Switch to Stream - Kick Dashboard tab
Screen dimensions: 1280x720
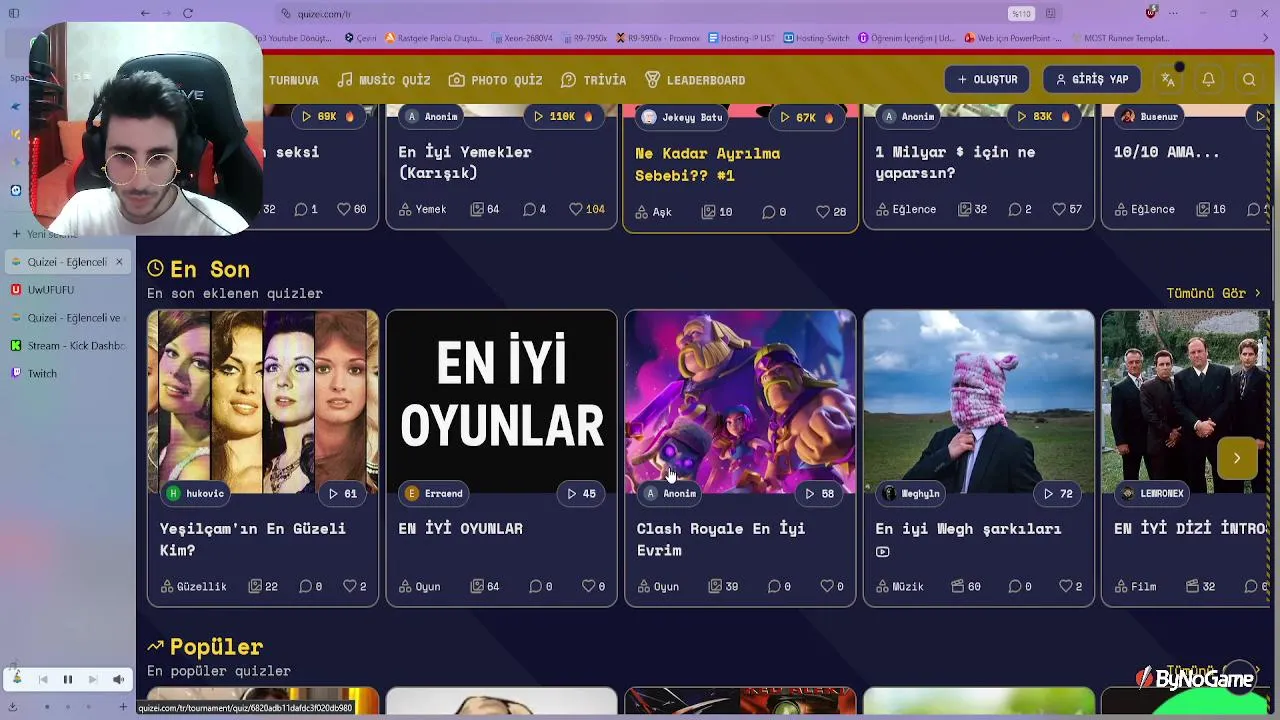66,346
